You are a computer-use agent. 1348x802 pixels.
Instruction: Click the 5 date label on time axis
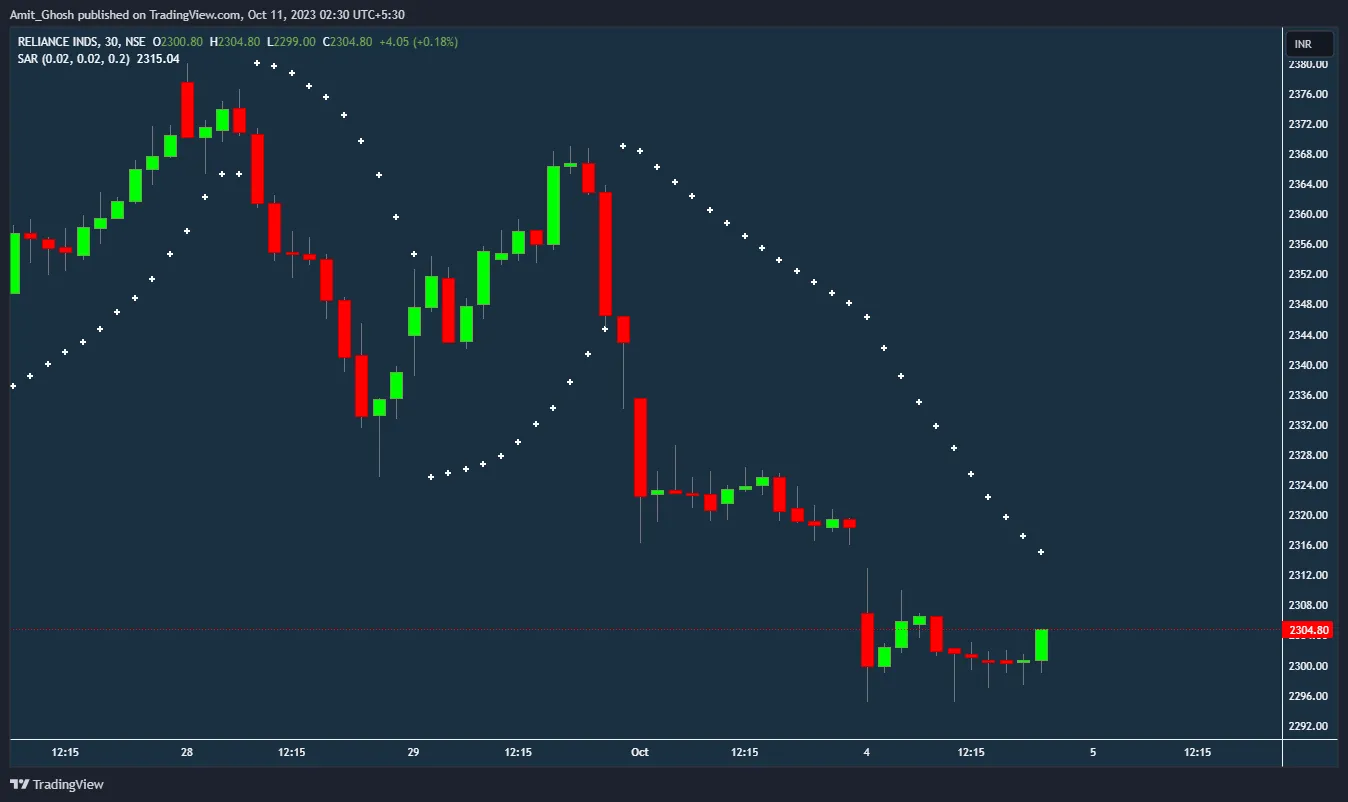(1092, 752)
